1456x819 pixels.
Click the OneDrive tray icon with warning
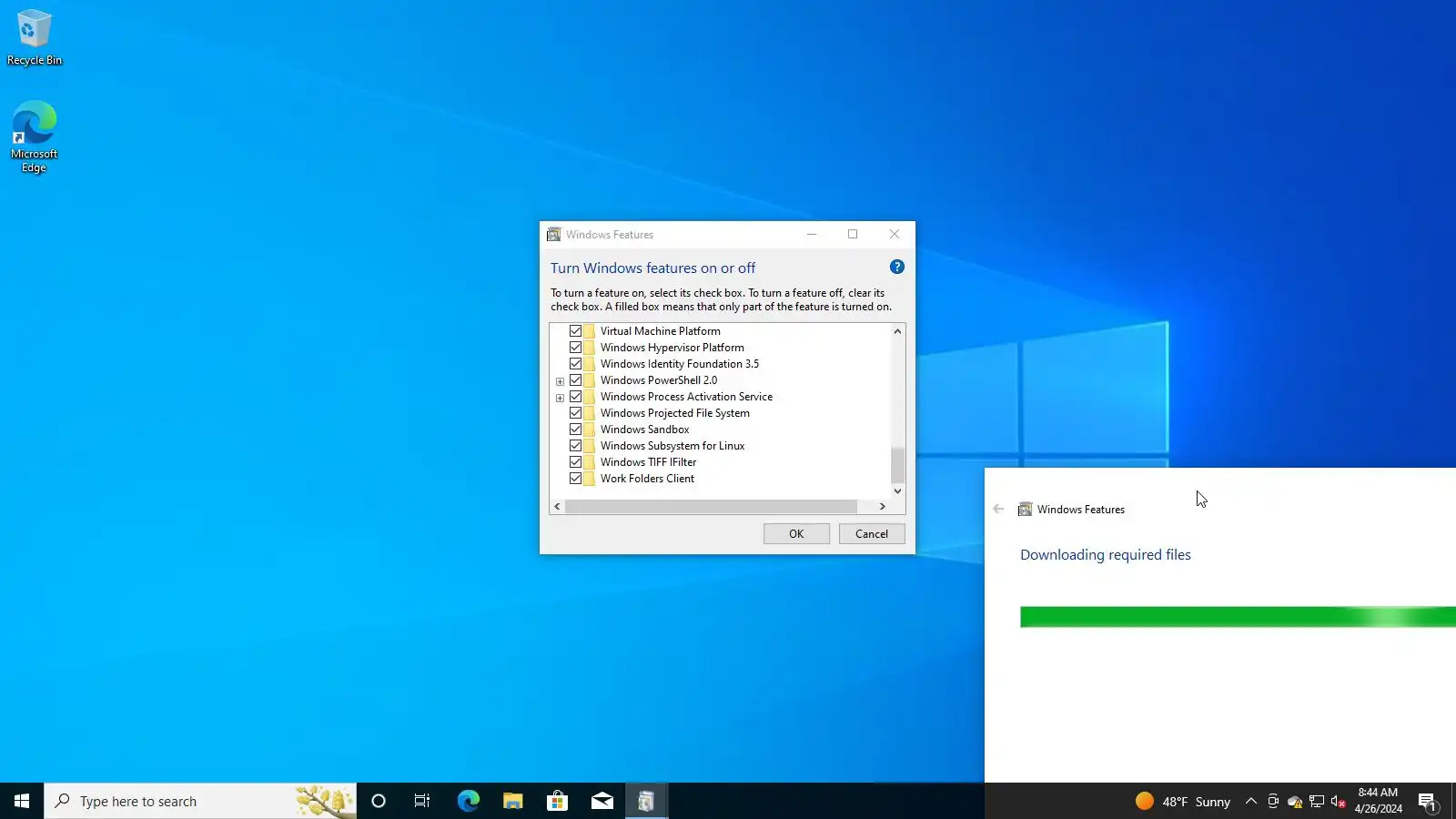[1295, 801]
